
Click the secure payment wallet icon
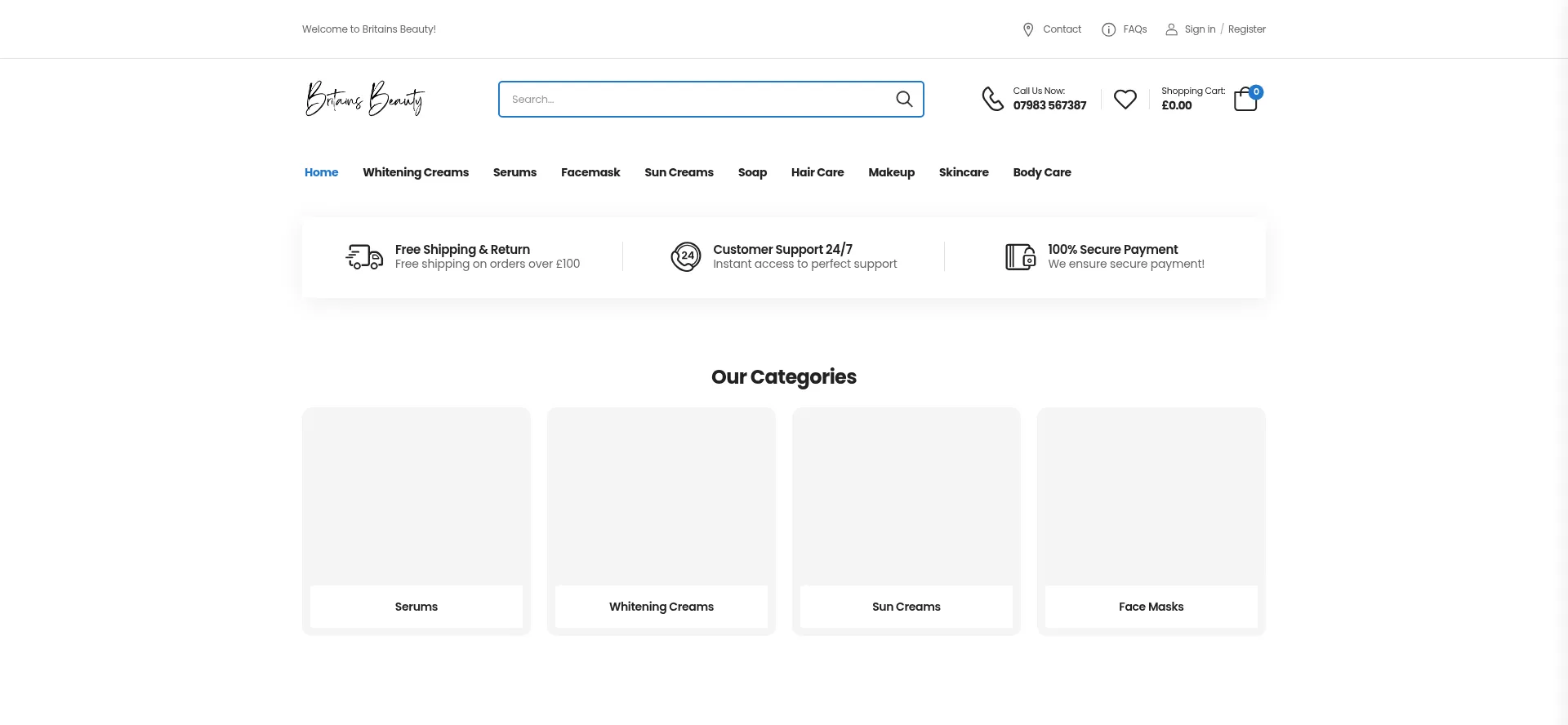(x=1020, y=256)
